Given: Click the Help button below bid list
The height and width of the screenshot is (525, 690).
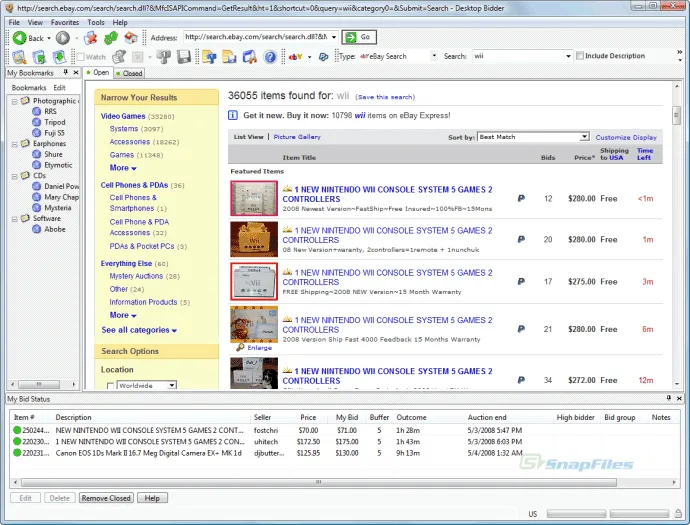Looking at the screenshot, I should coord(152,498).
